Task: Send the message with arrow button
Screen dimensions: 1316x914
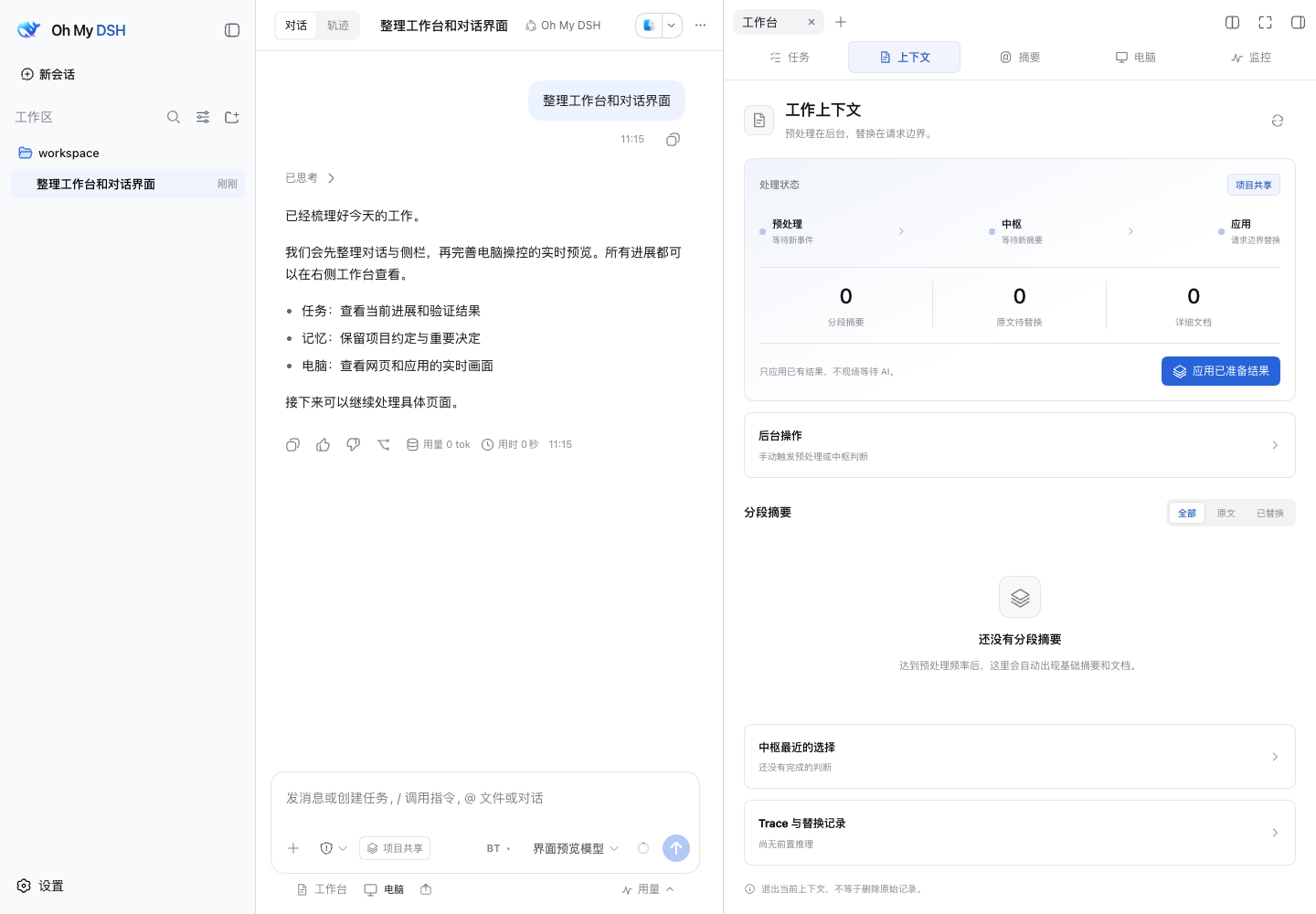Action: (x=676, y=848)
